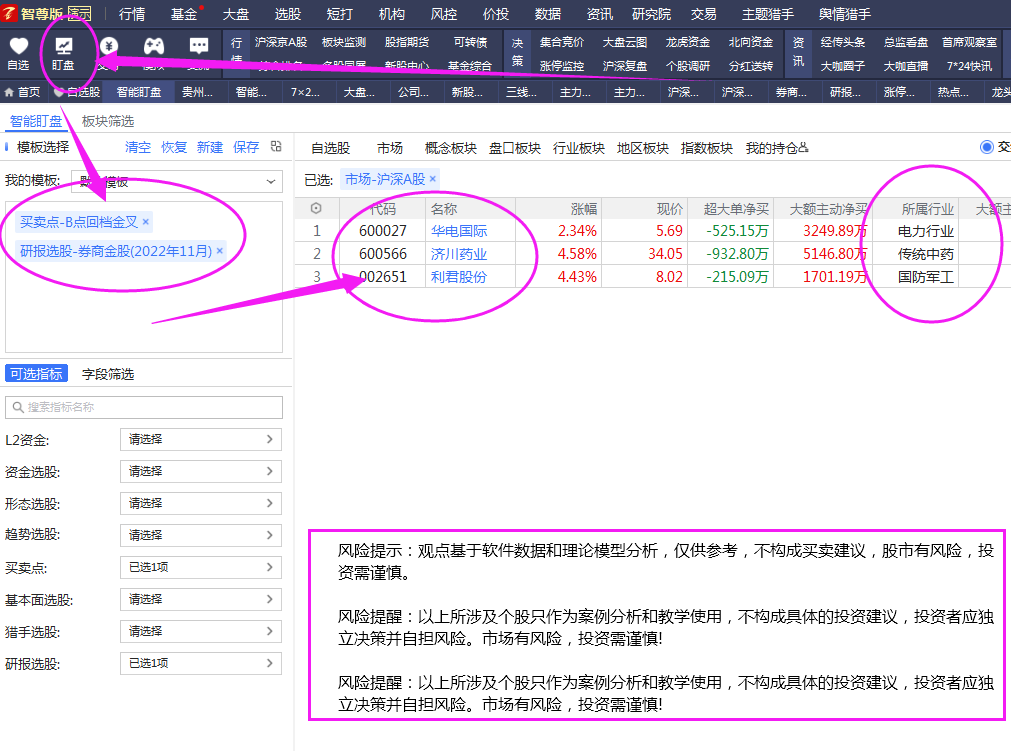Expand the 买卖点 selector showing 已选1项

(201, 567)
